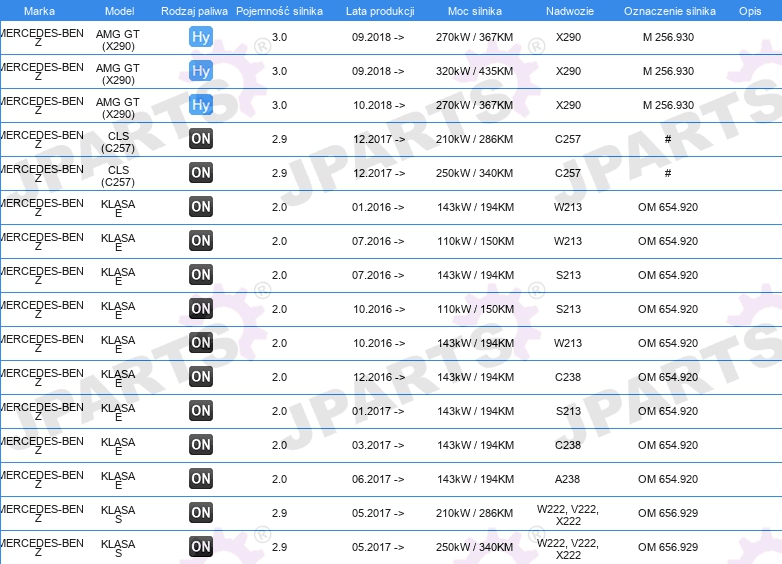Click the Marka column header

click(39, 11)
